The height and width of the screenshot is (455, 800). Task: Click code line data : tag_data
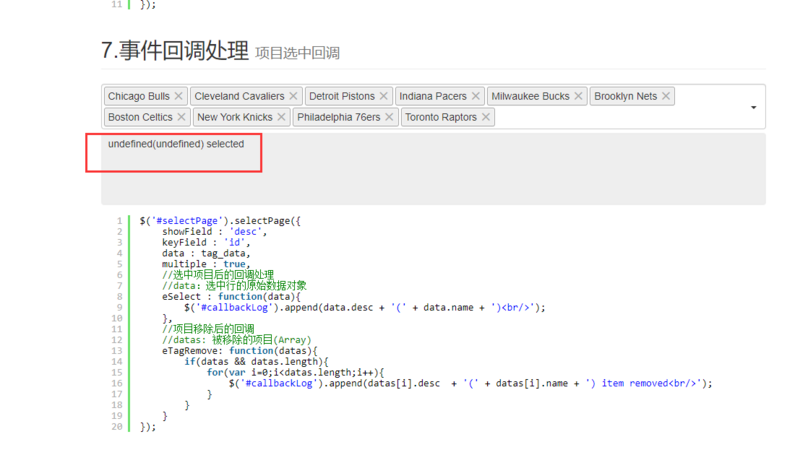pos(206,253)
